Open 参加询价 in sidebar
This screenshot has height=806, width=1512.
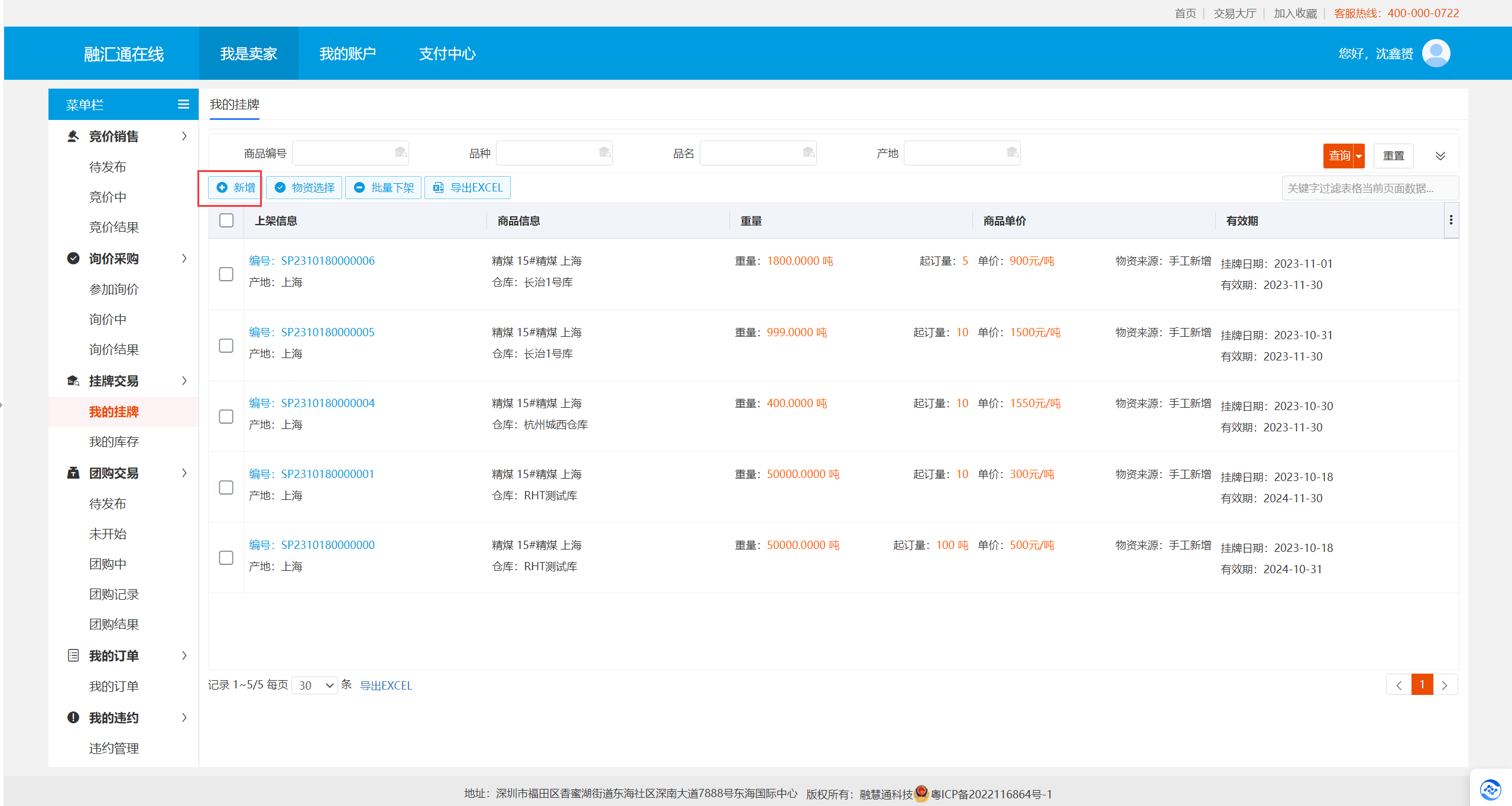pyautogui.click(x=114, y=290)
